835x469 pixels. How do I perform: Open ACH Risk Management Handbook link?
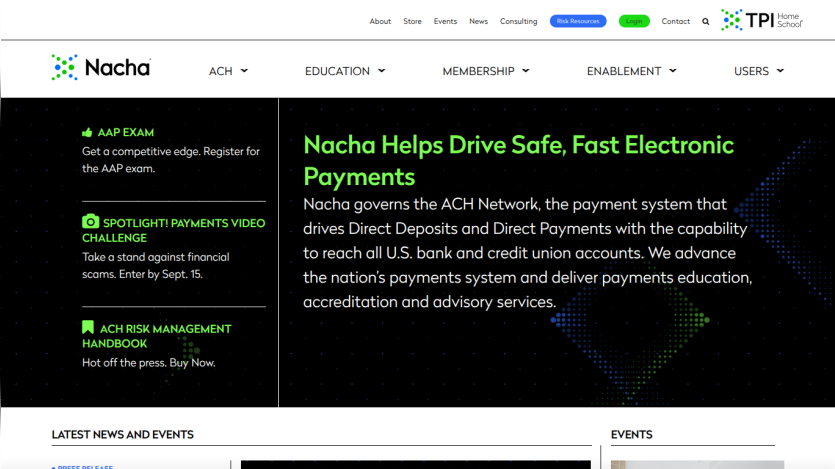coord(157,336)
